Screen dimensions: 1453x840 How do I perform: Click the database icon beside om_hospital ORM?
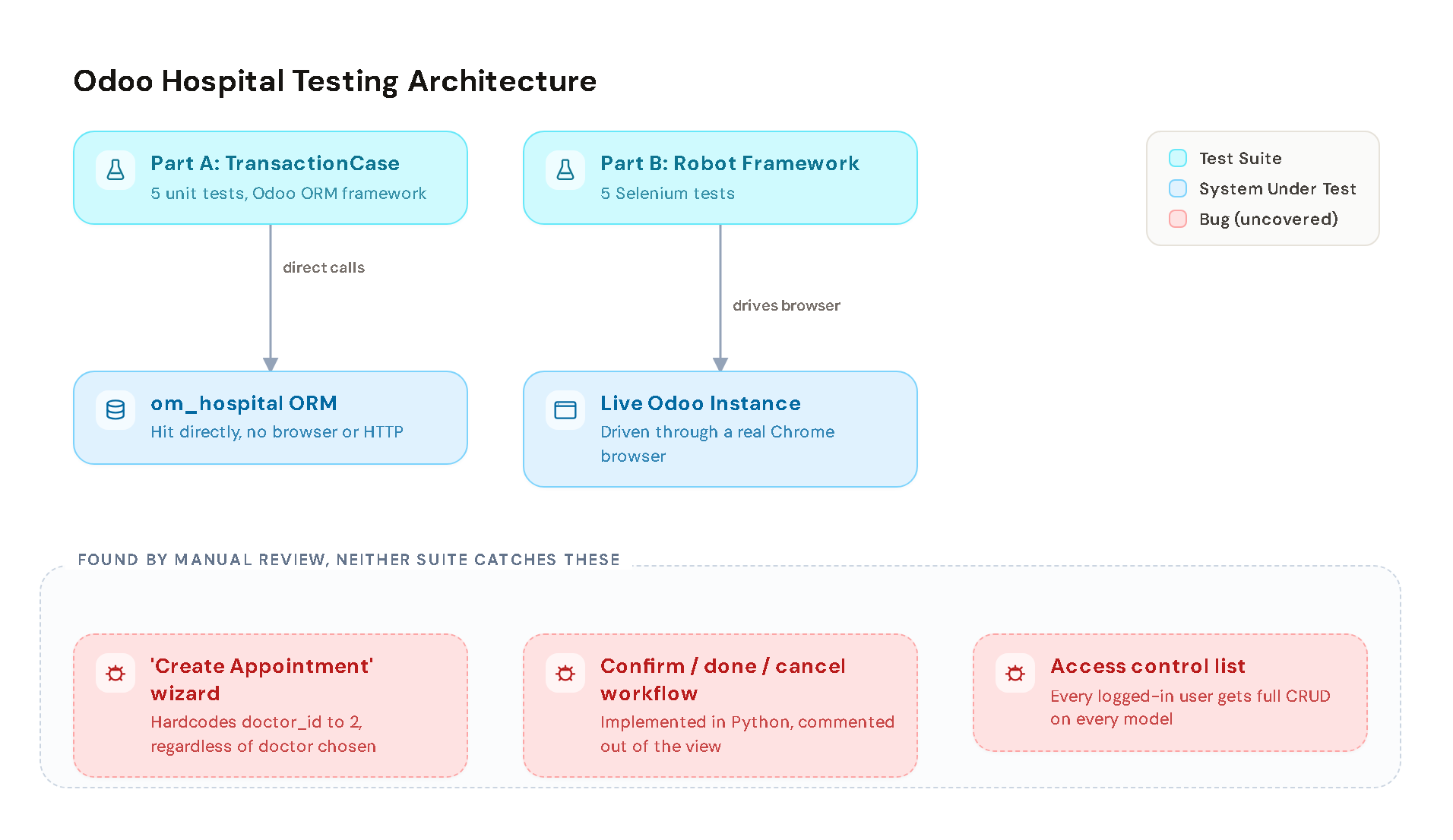[x=116, y=409]
